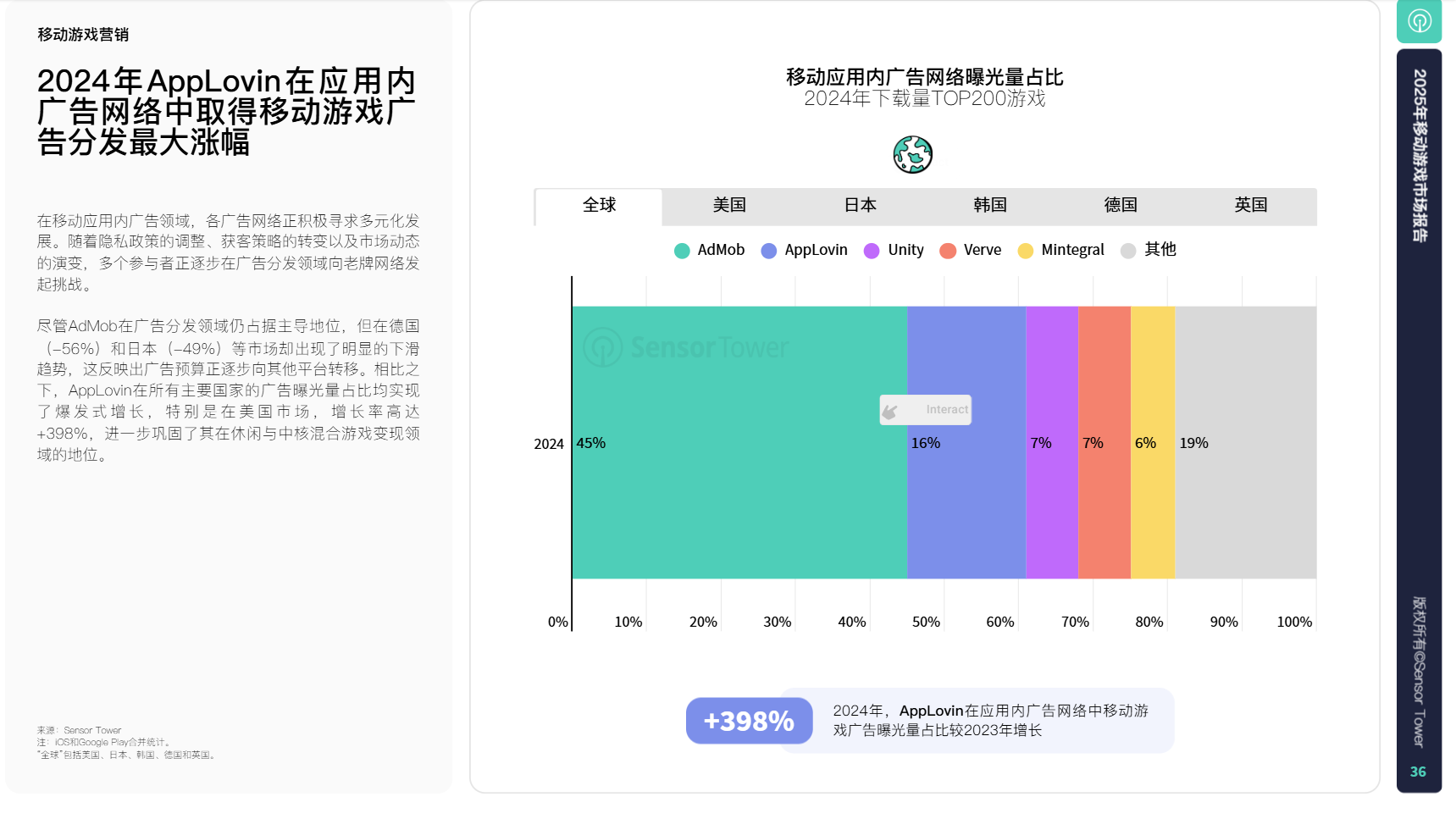Toggle the AdMob legend dot

[682, 251]
